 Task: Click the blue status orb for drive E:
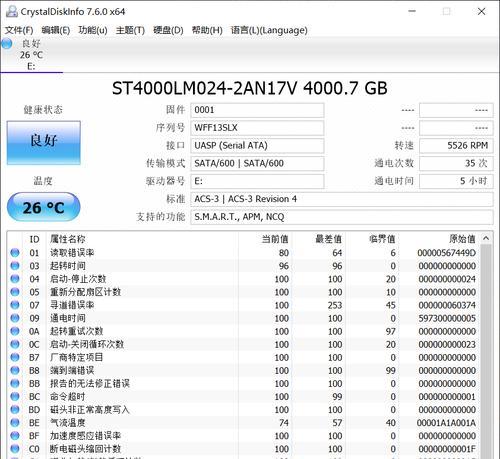7,44
